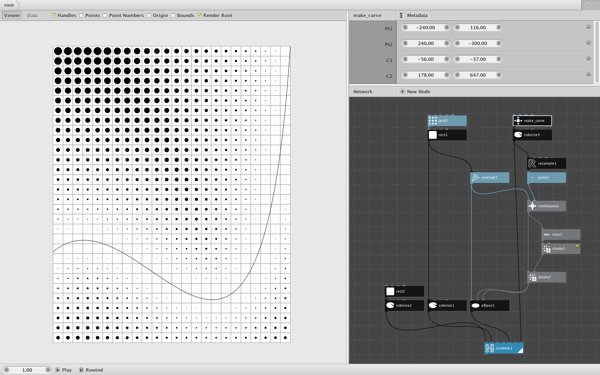Image resolution: width=600 pixels, height=375 pixels.
Task: Select the colorize2 node icon
Action: point(390,305)
